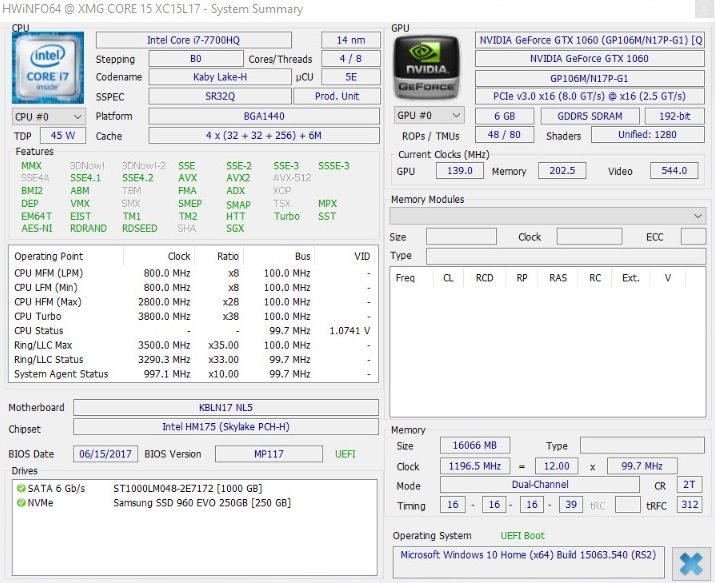The image size is (715, 583).
Task: Select the System Agent Status row
Action: pos(193,374)
